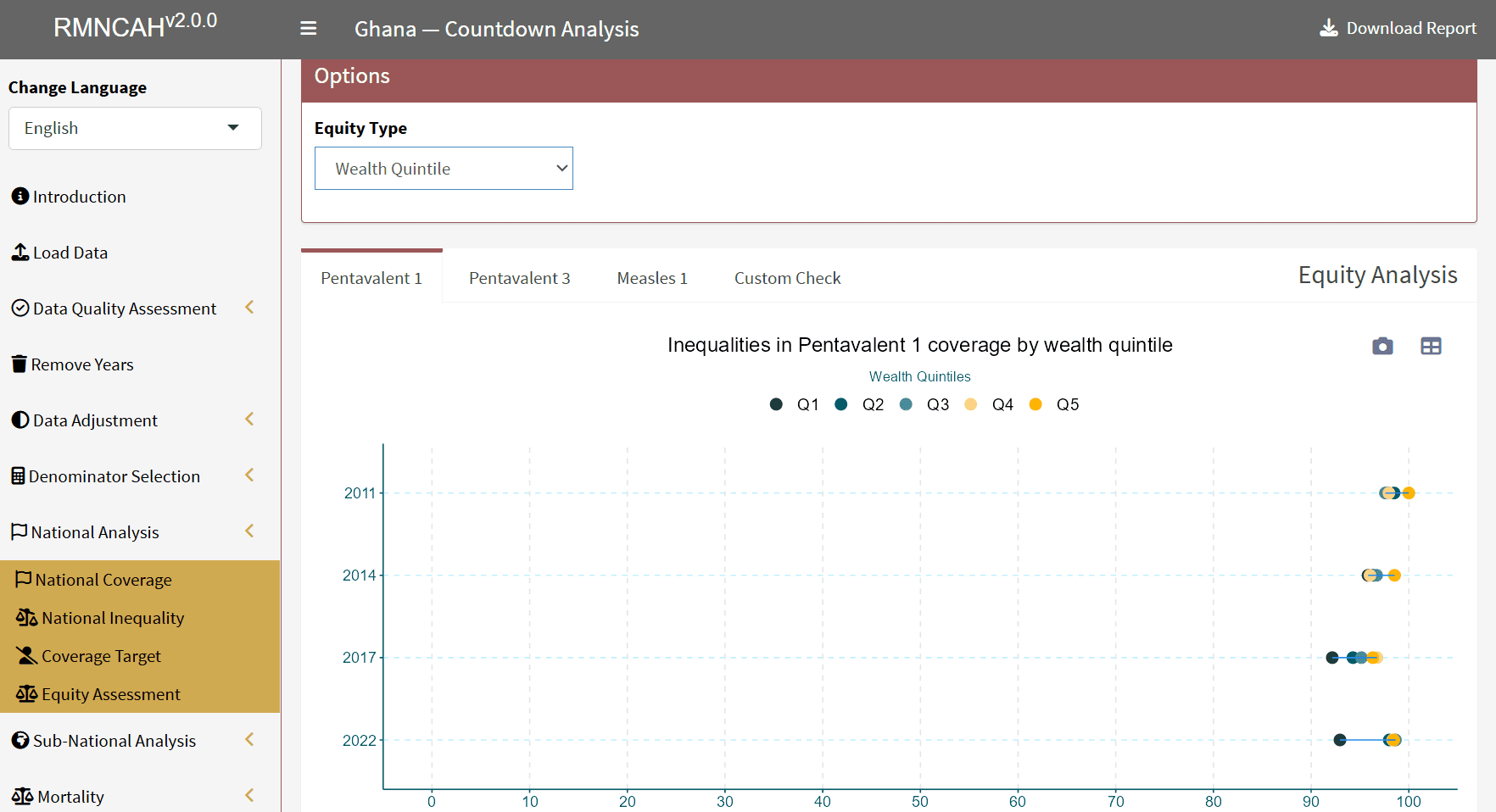Open Remove Years section
The height and width of the screenshot is (812, 1496).
(x=82, y=364)
